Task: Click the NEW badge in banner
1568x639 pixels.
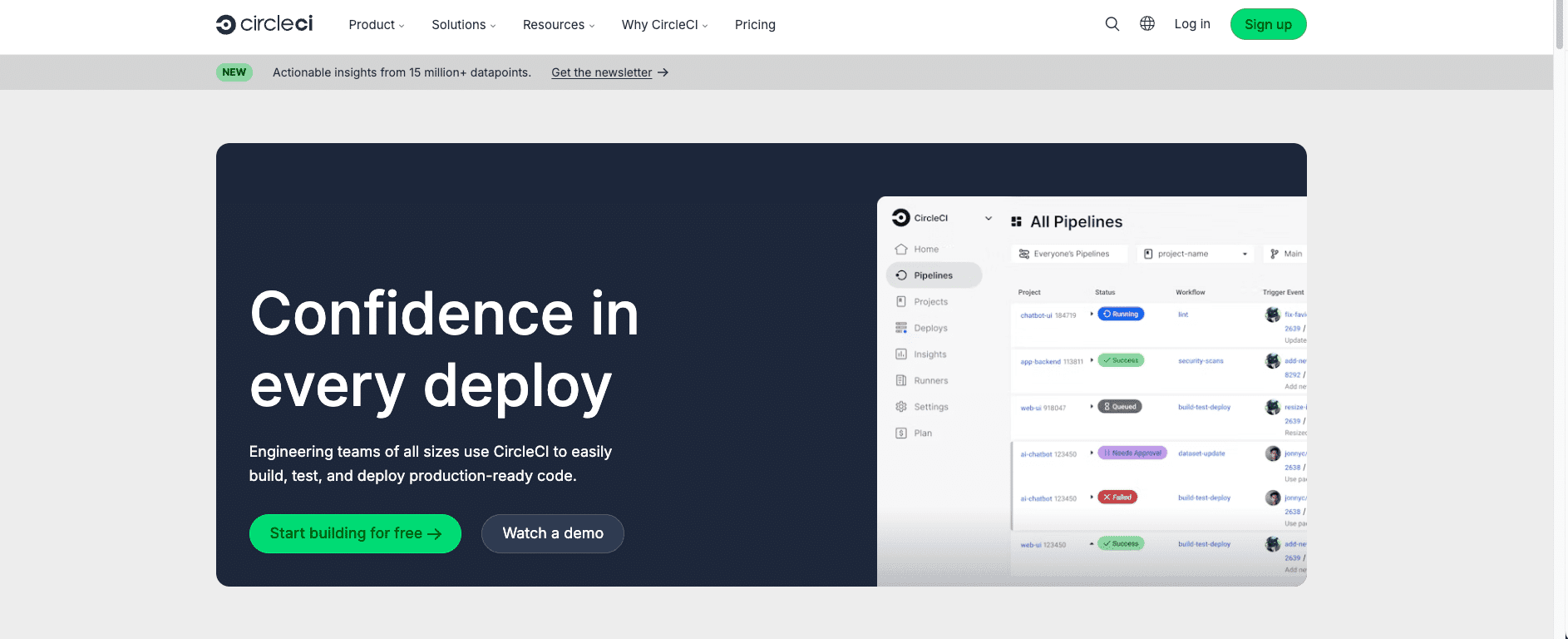Action: 234,72
